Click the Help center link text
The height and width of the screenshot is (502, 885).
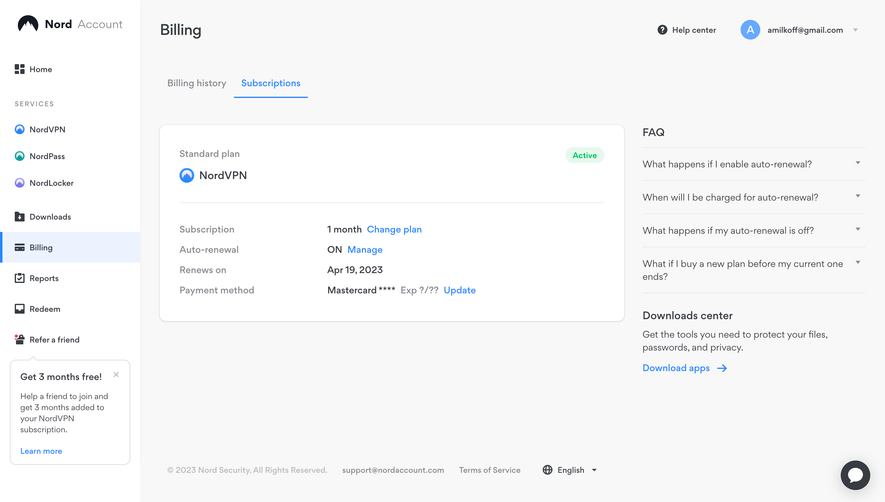[x=694, y=30]
